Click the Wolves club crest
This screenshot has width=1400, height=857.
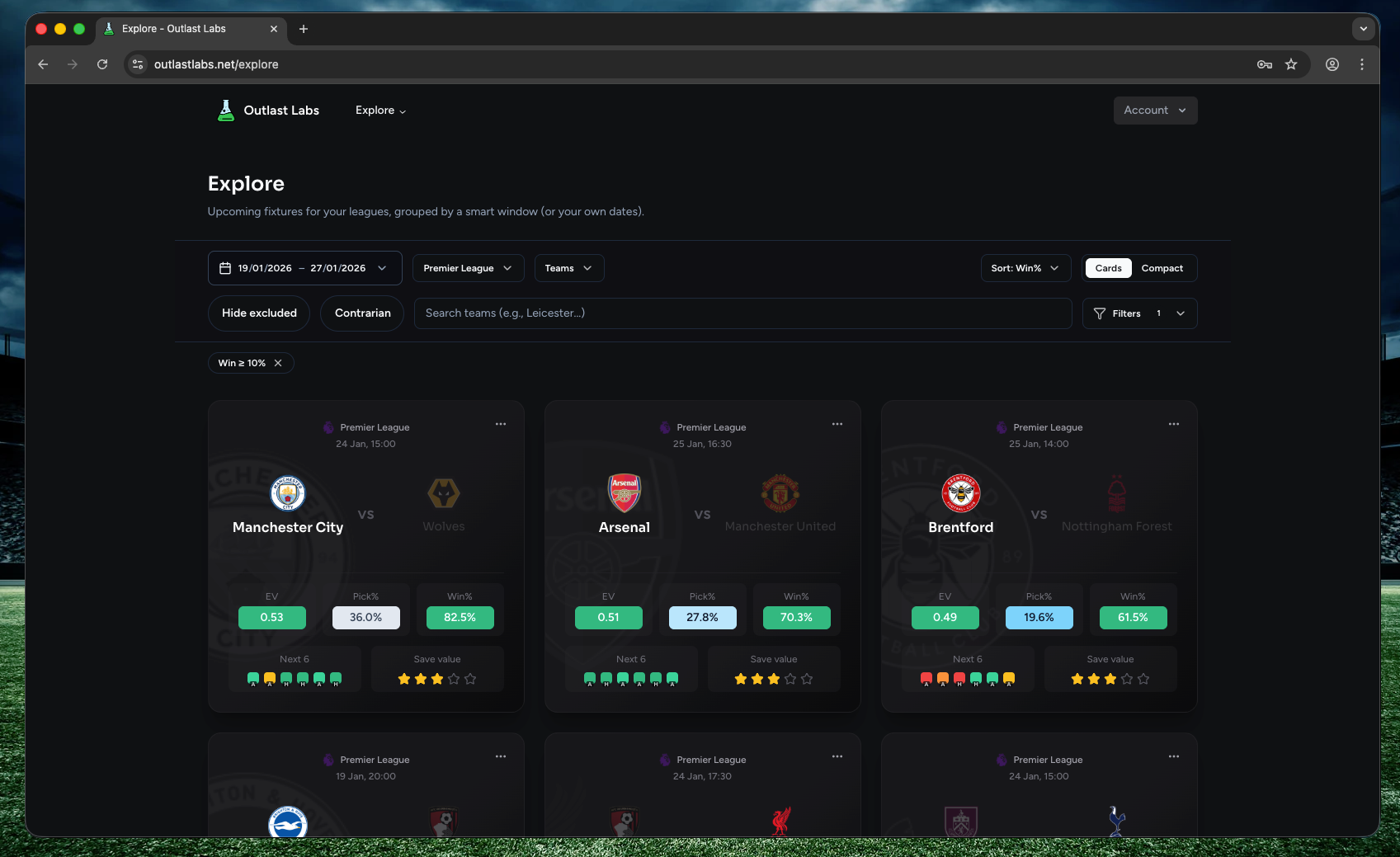[x=443, y=494]
